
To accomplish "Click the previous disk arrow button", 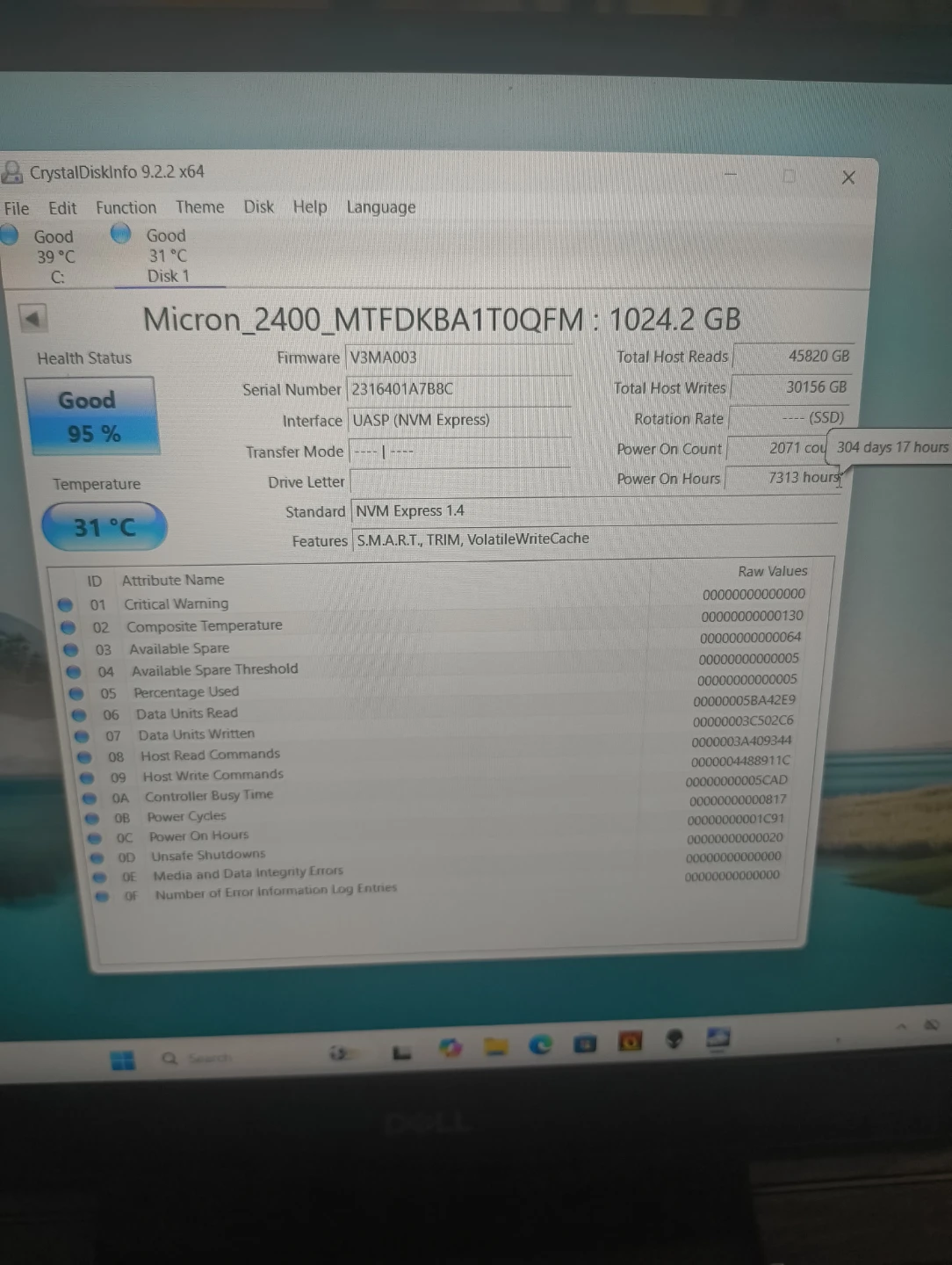I will (x=33, y=319).
